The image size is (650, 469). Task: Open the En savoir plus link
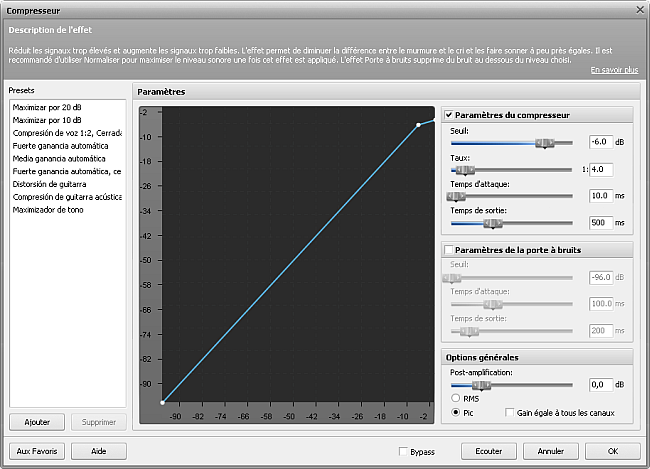pos(615,70)
